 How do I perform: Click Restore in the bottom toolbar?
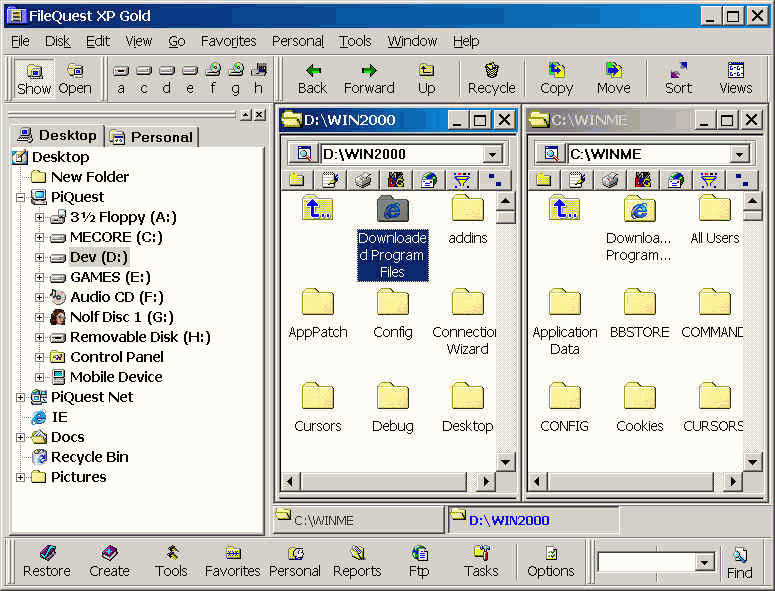click(x=47, y=562)
